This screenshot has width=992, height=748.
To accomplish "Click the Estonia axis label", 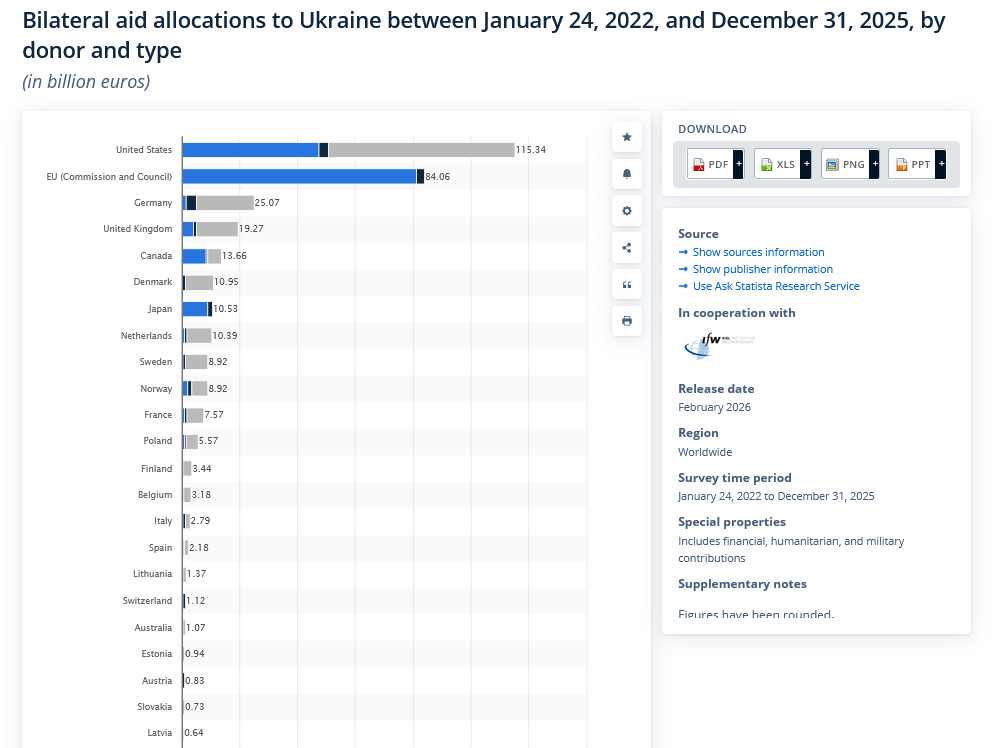I will pyautogui.click(x=157, y=654).
